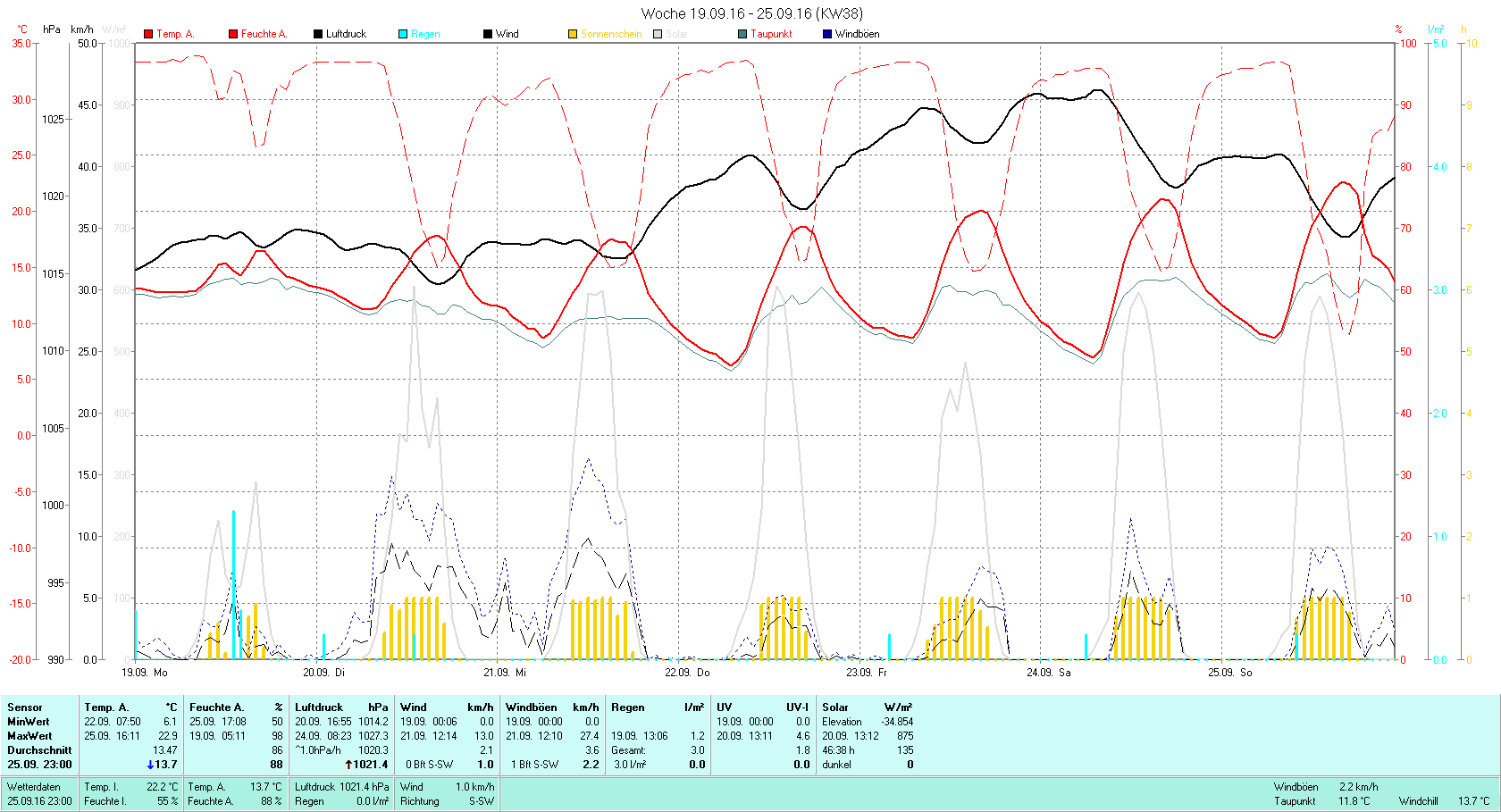Image resolution: width=1501 pixels, height=812 pixels.
Task: Click the Durchschnitt row label
Action: [x=39, y=750]
